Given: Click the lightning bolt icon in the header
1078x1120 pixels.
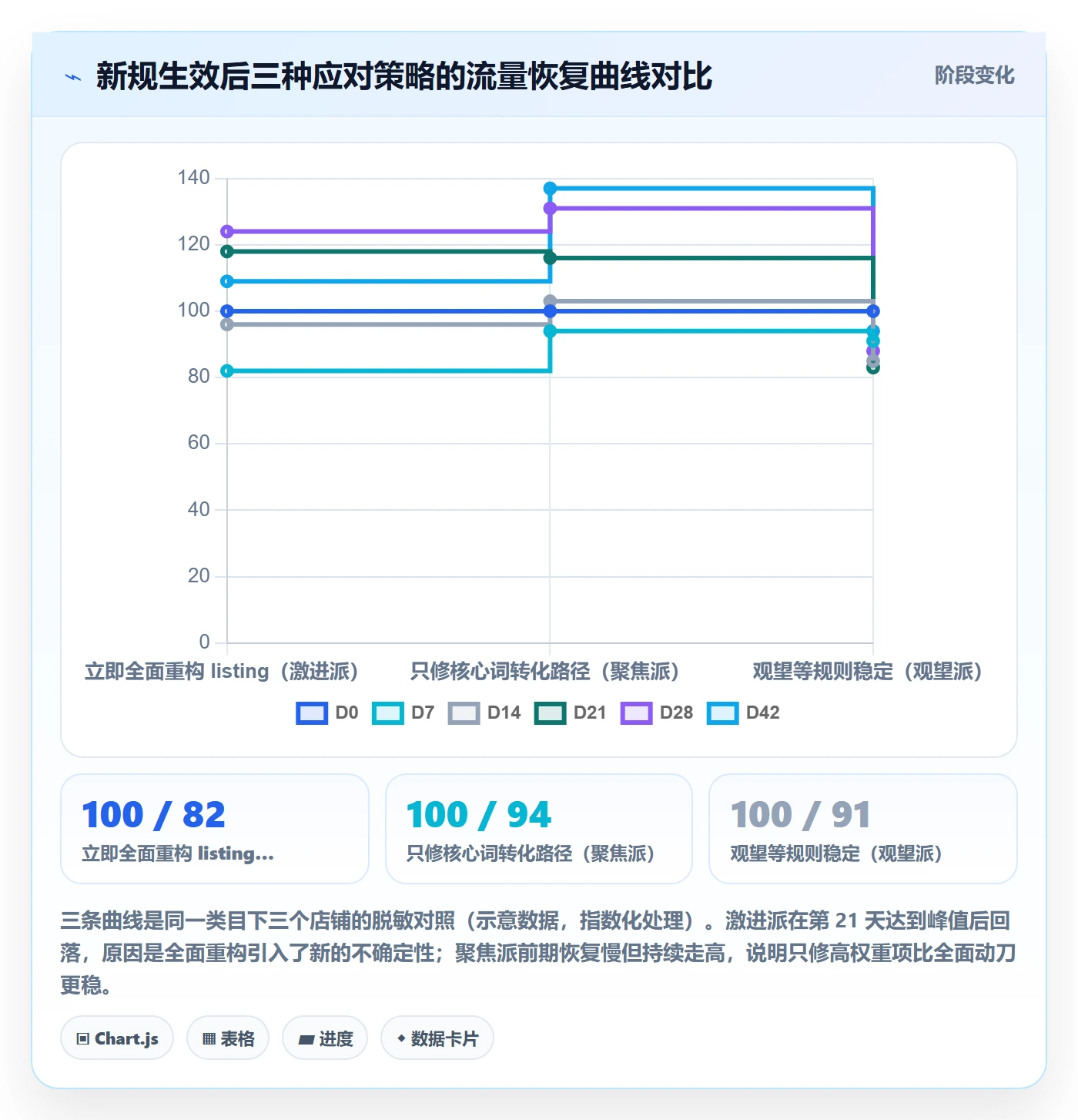Looking at the screenshot, I should tap(73, 76).
